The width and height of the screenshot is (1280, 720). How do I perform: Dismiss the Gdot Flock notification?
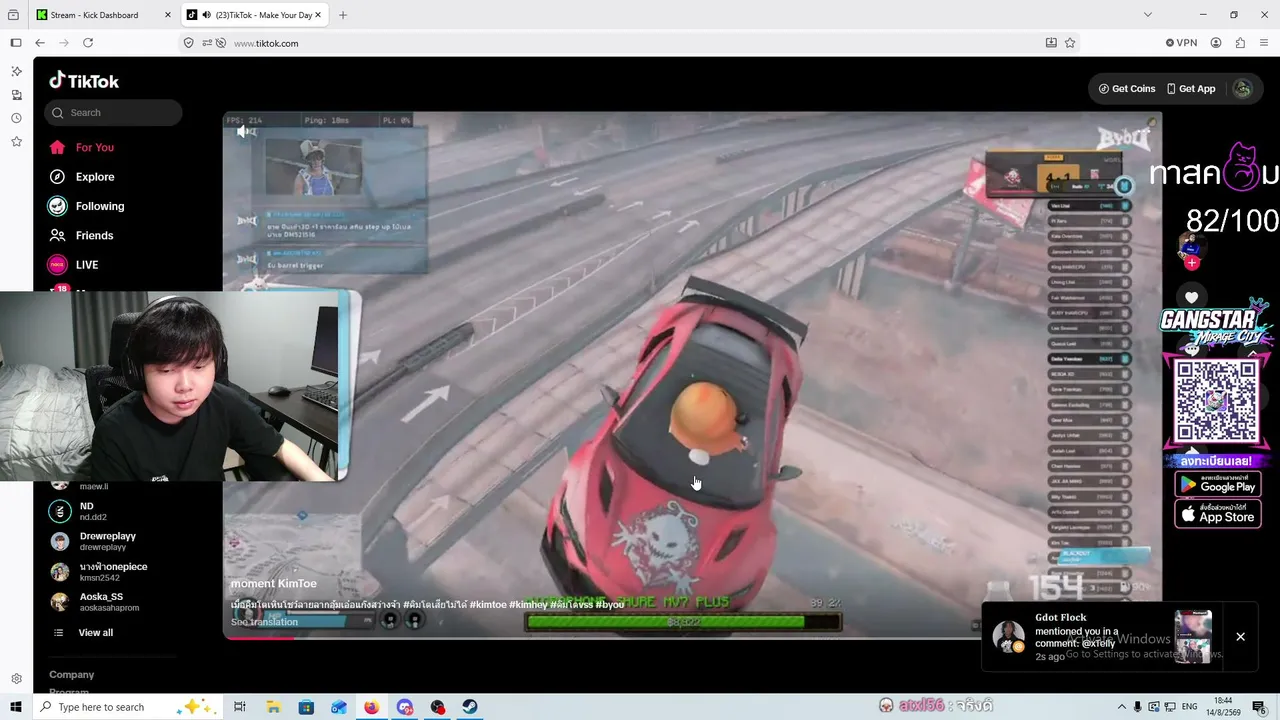point(1240,637)
